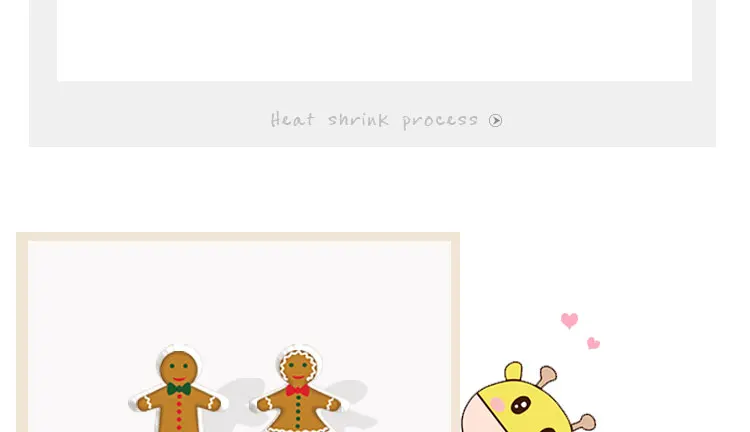This screenshot has height=432, width=750.
Task: Click the gingerbread woman's face with icing trim
Action: point(298,368)
